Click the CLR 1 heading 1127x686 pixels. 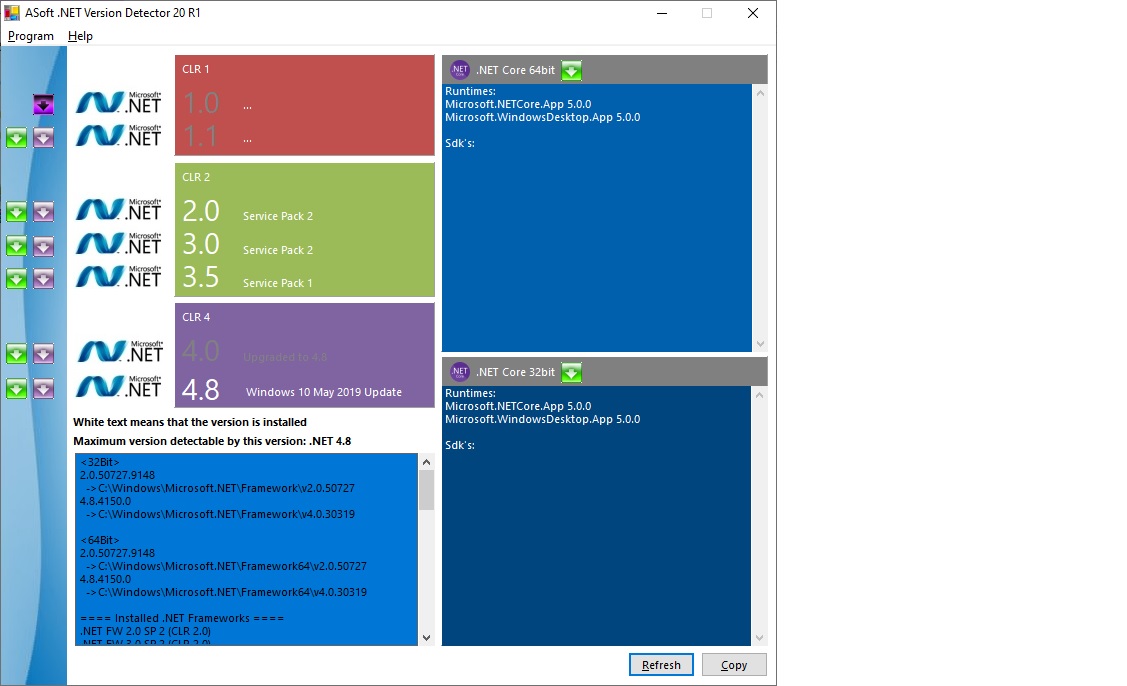pyautogui.click(x=196, y=69)
